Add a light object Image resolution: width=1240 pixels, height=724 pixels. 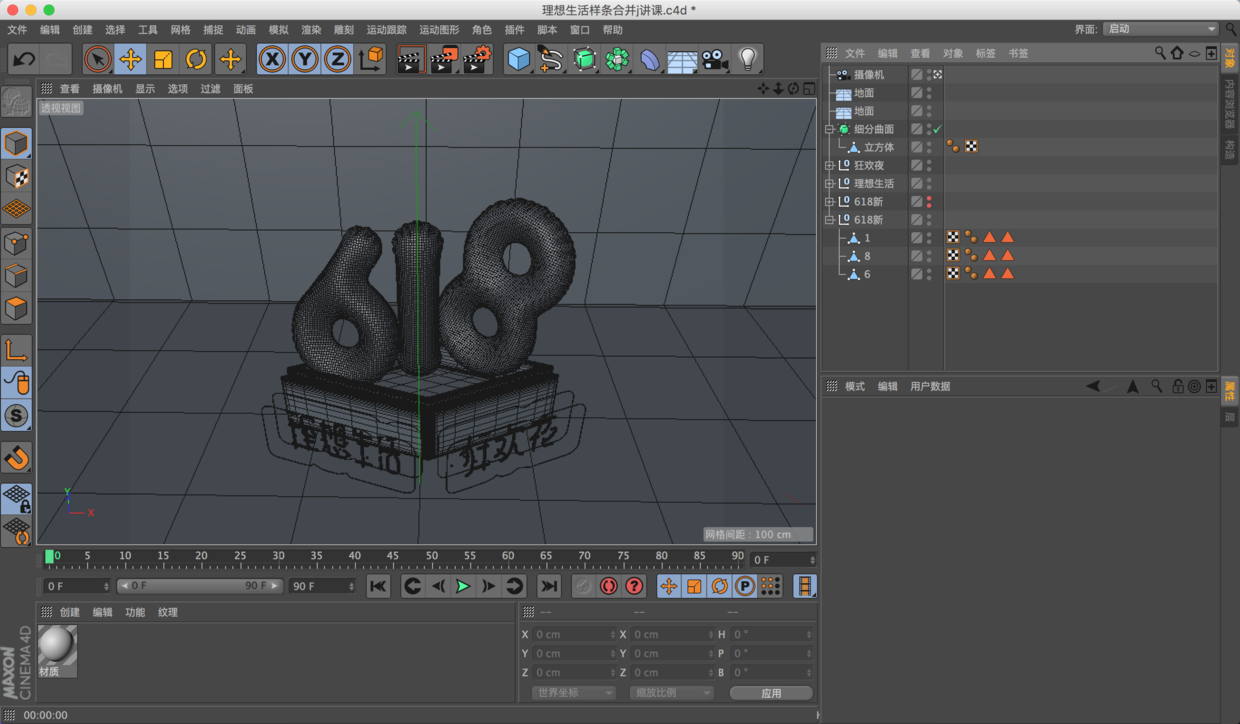(x=747, y=59)
